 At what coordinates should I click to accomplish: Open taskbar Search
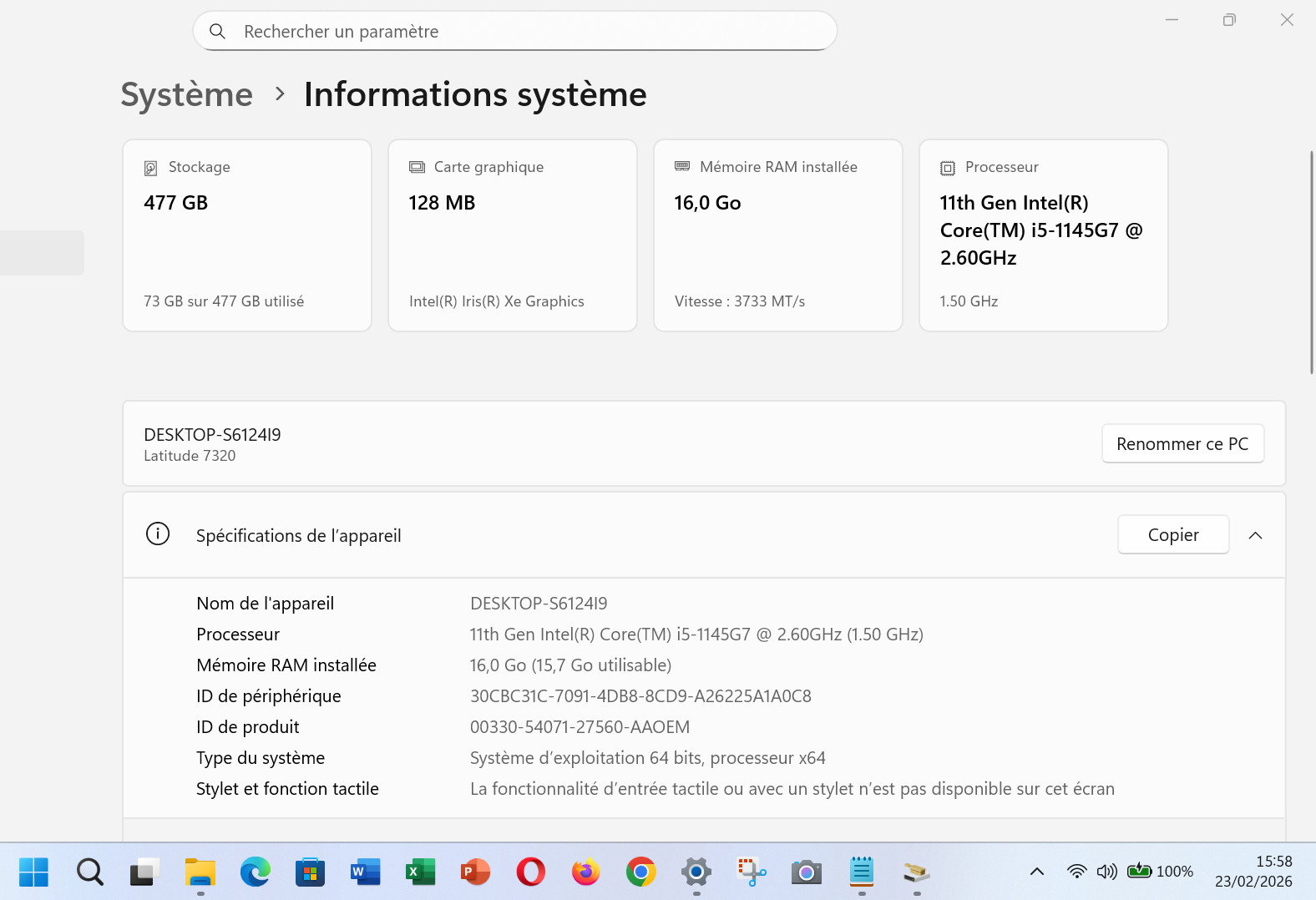click(89, 872)
